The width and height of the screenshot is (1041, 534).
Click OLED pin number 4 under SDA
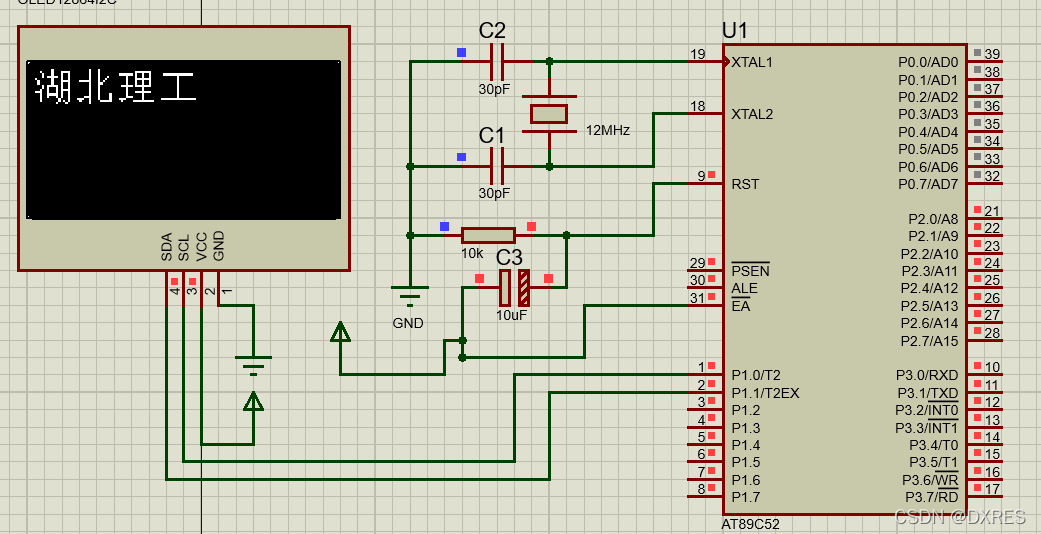(175, 291)
